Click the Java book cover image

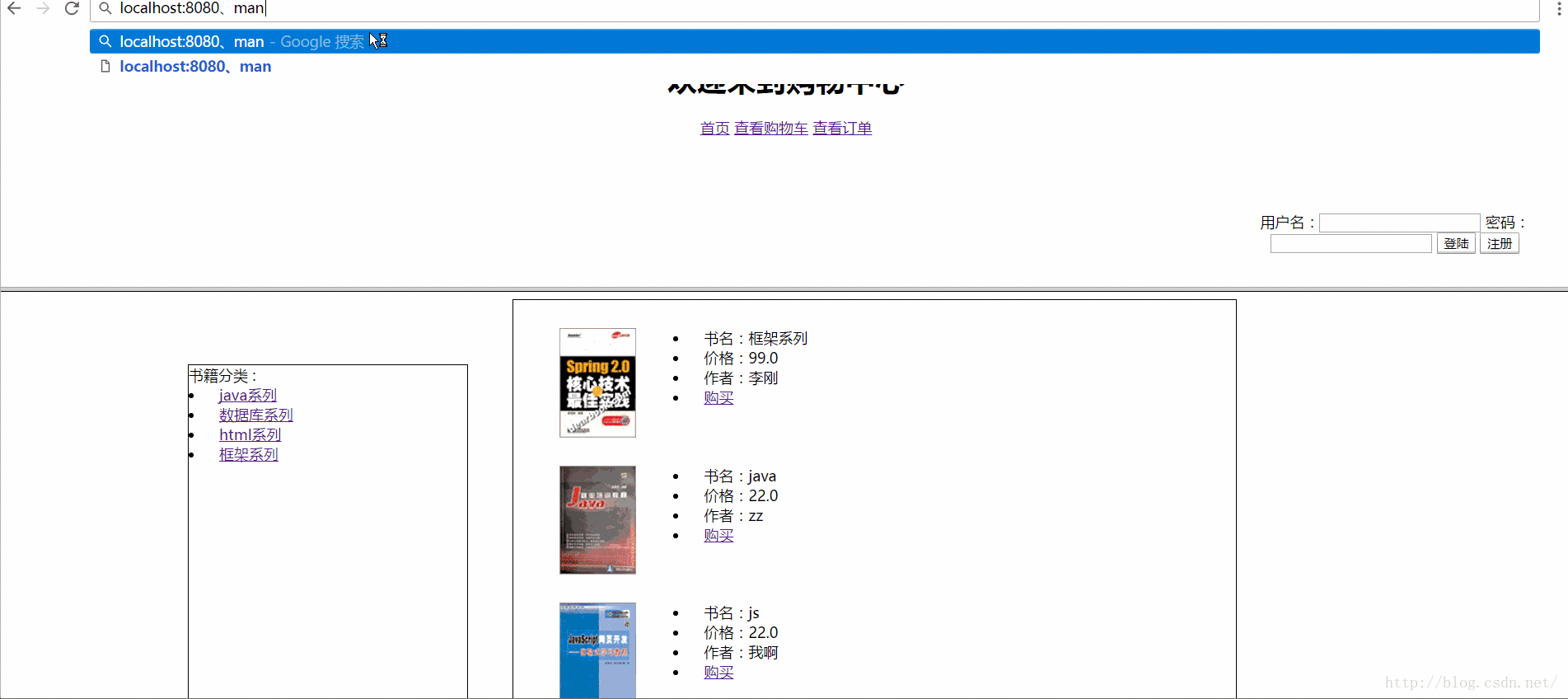pyautogui.click(x=597, y=520)
